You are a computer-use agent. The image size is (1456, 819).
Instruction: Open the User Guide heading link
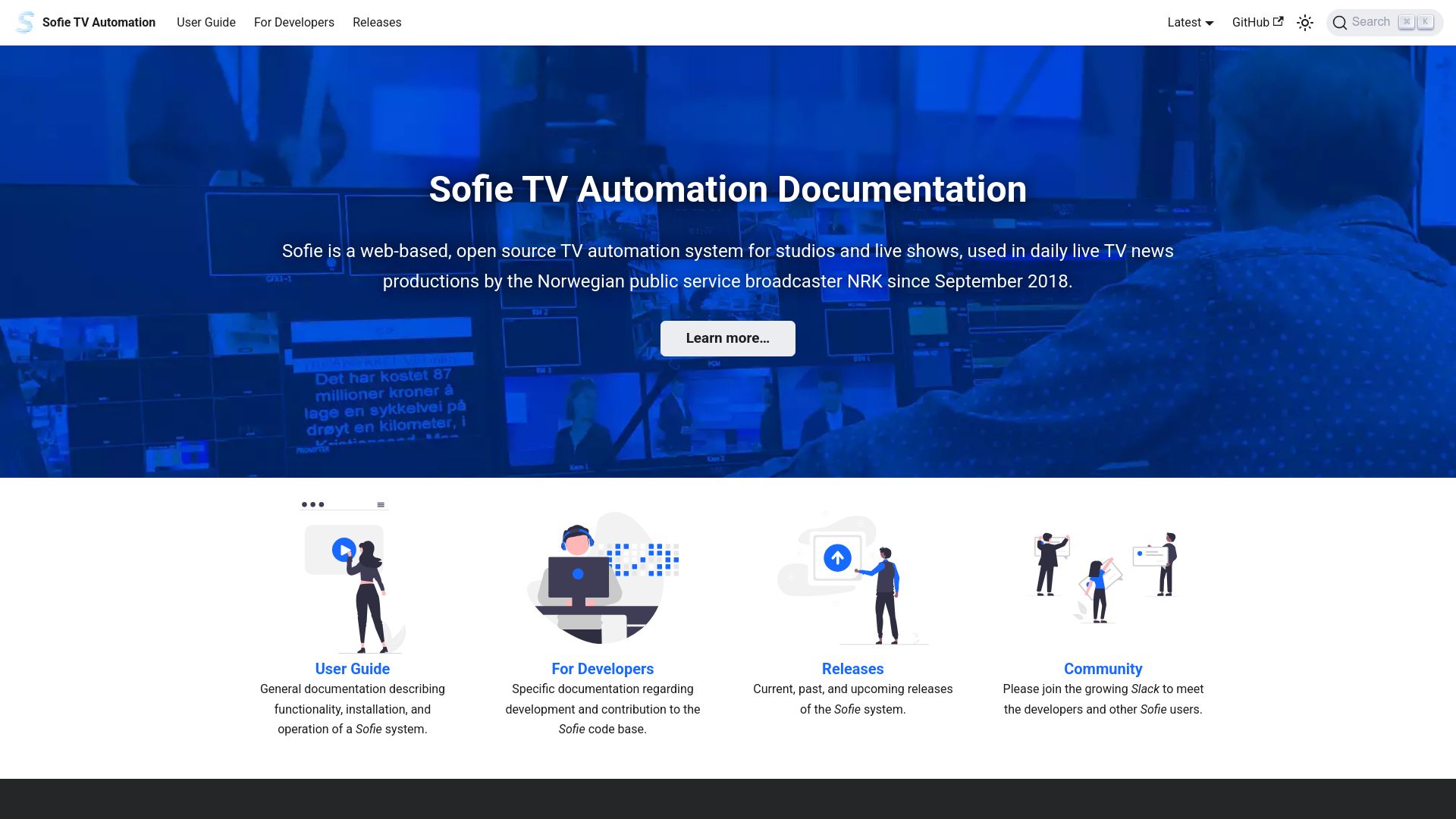353,669
